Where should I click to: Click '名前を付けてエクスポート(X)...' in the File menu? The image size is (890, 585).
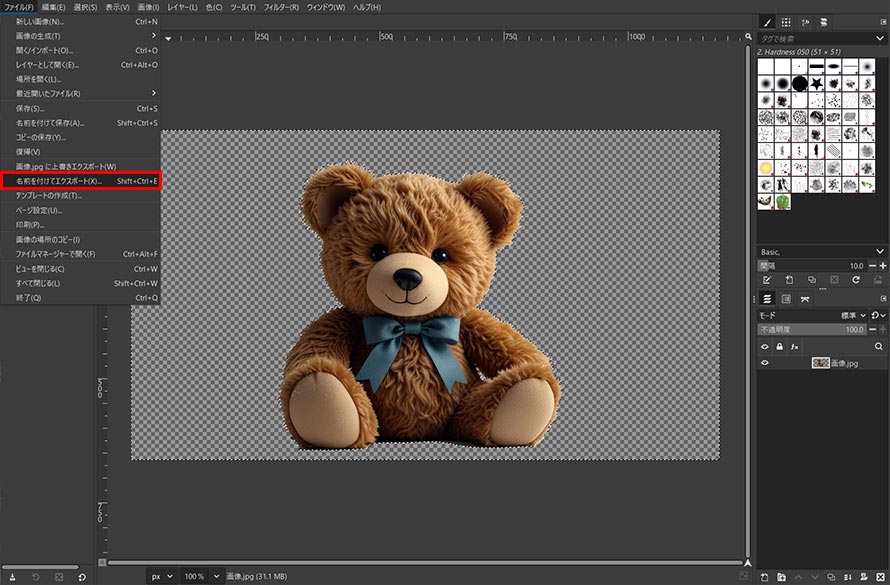coord(60,181)
